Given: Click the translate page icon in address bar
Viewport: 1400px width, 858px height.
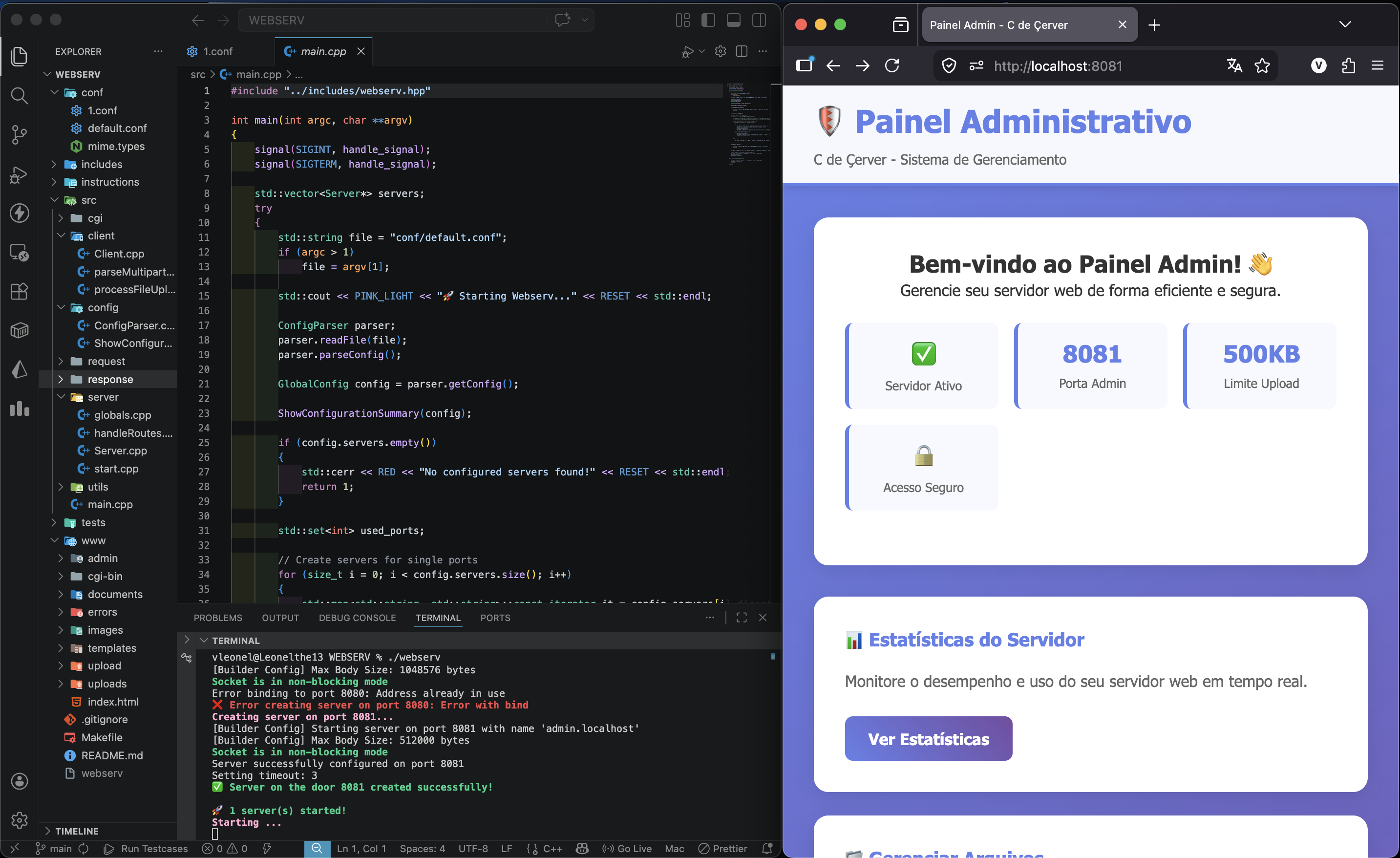Looking at the screenshot, I should (1233, 66).
